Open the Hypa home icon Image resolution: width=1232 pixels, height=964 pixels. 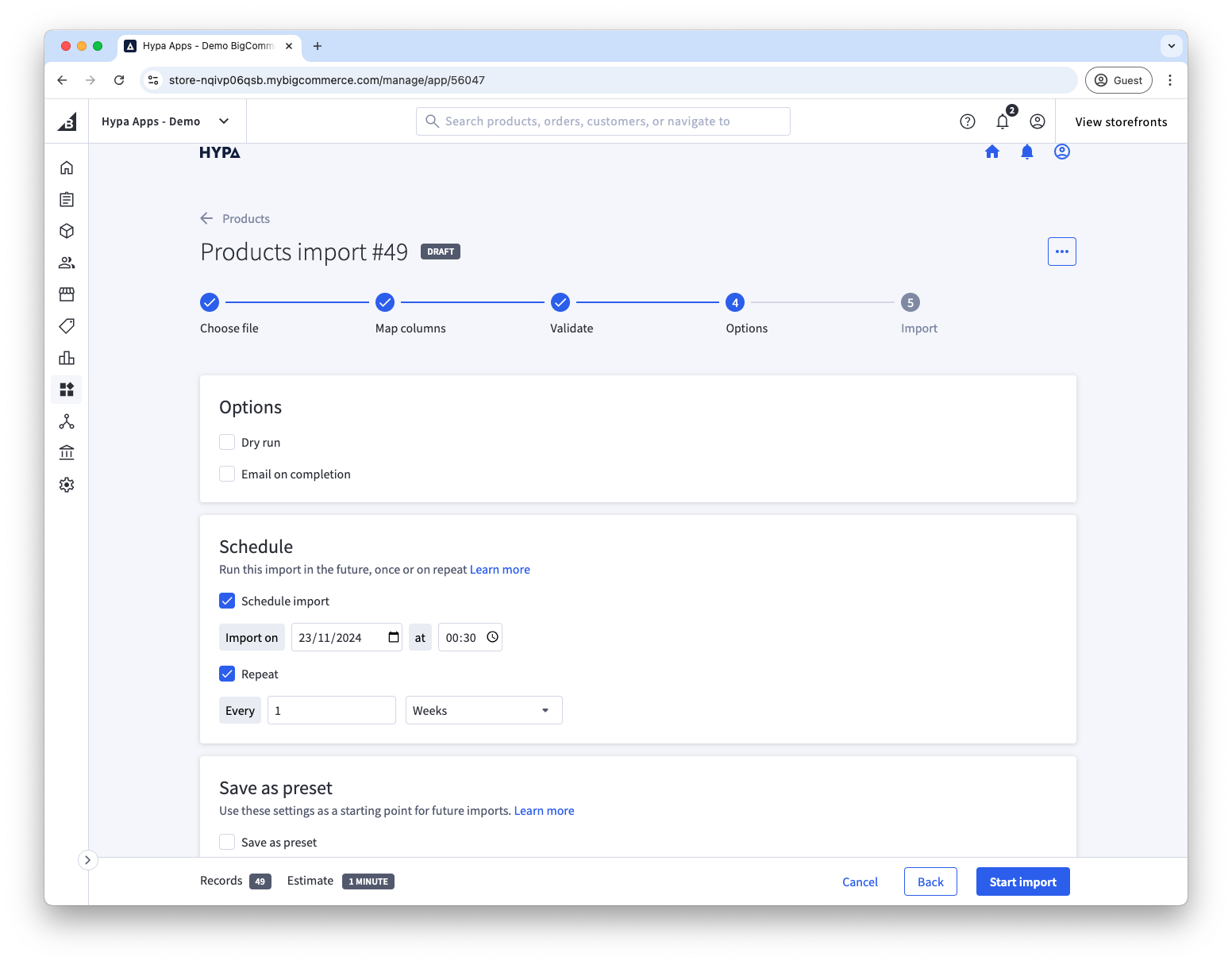(x=991, y=152)
